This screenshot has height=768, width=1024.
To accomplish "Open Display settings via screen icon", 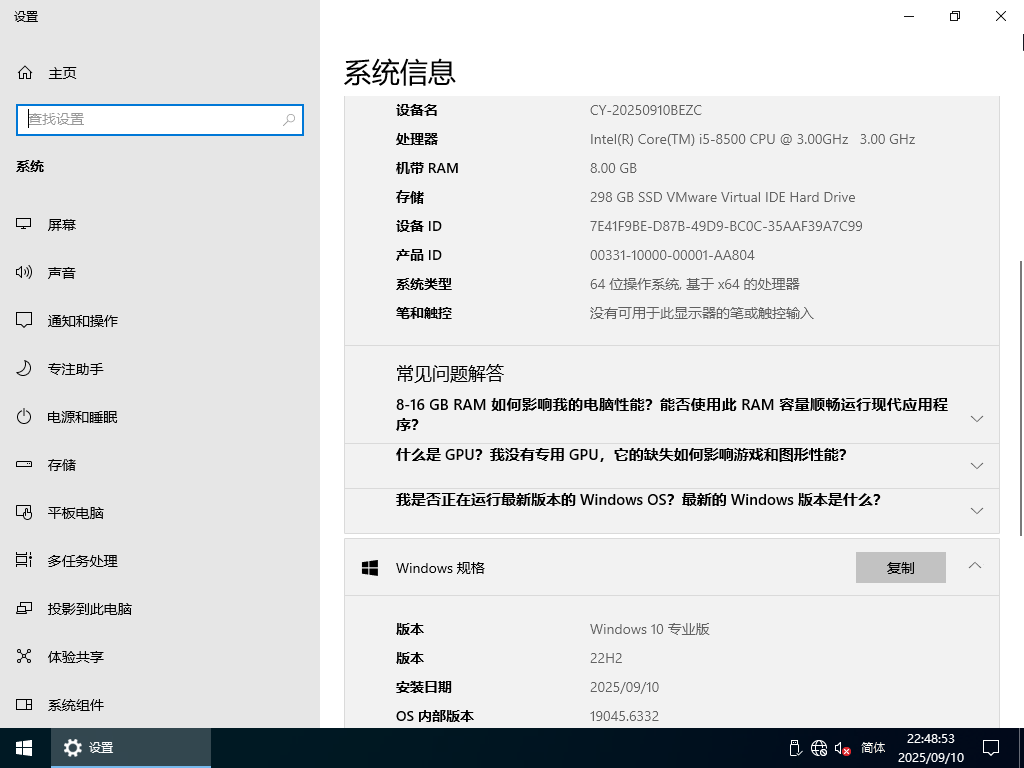I will [24, 225].
